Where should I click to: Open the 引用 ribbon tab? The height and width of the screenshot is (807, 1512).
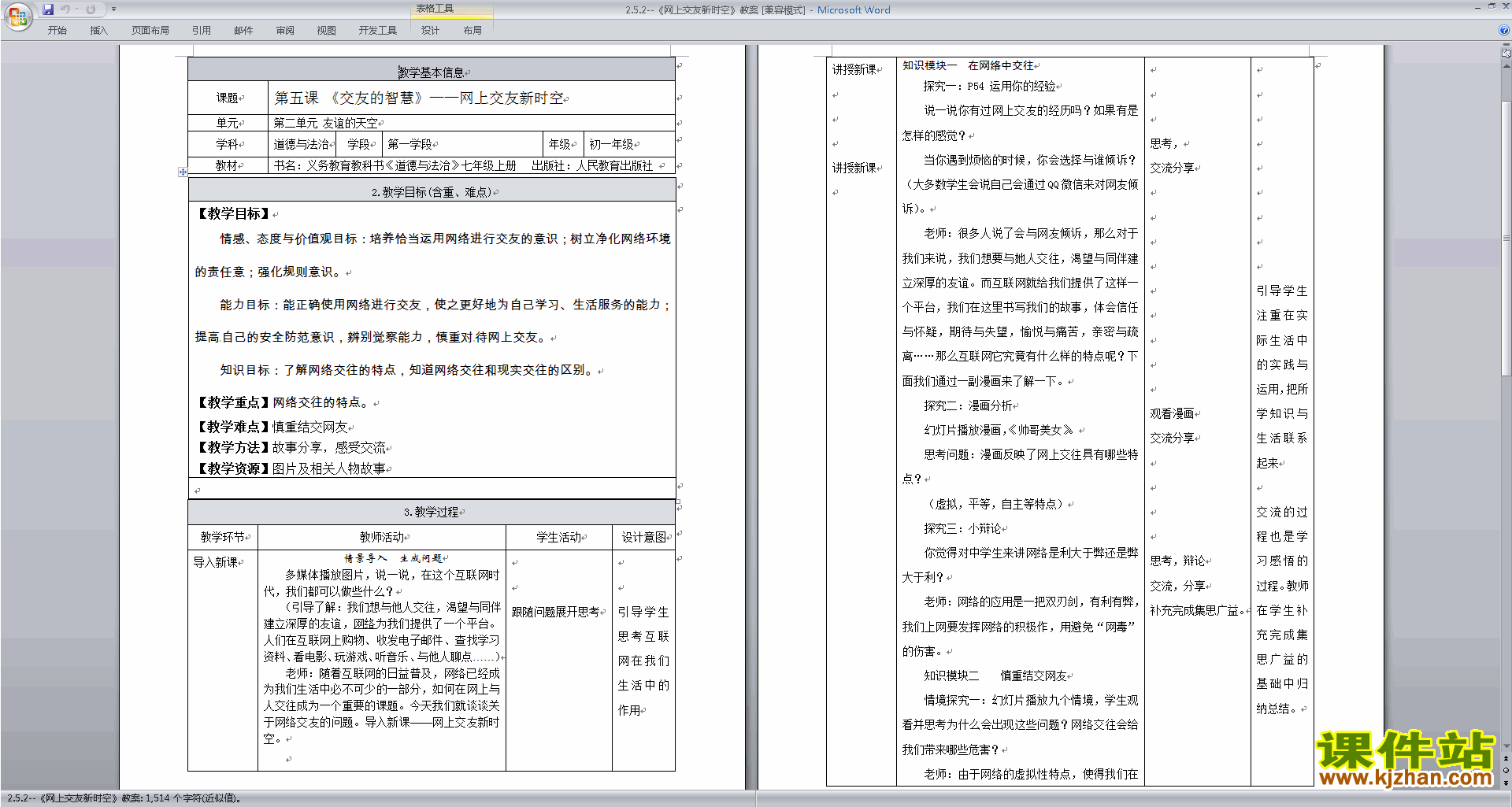[x=202, y=31]
